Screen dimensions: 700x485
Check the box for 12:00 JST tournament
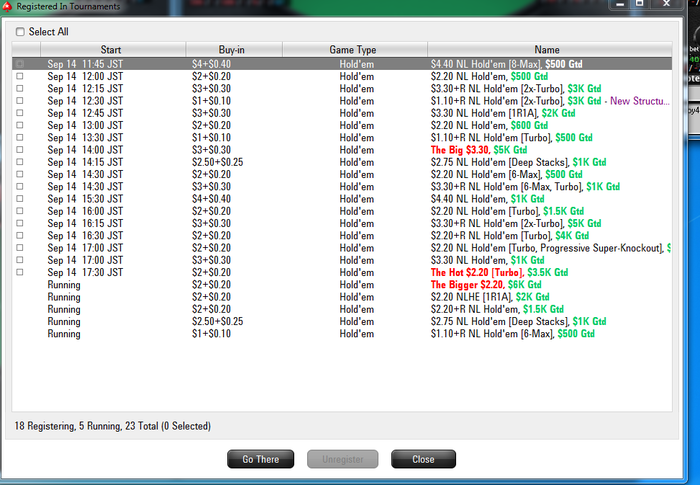pyautogui.click(x=20, y=76)
